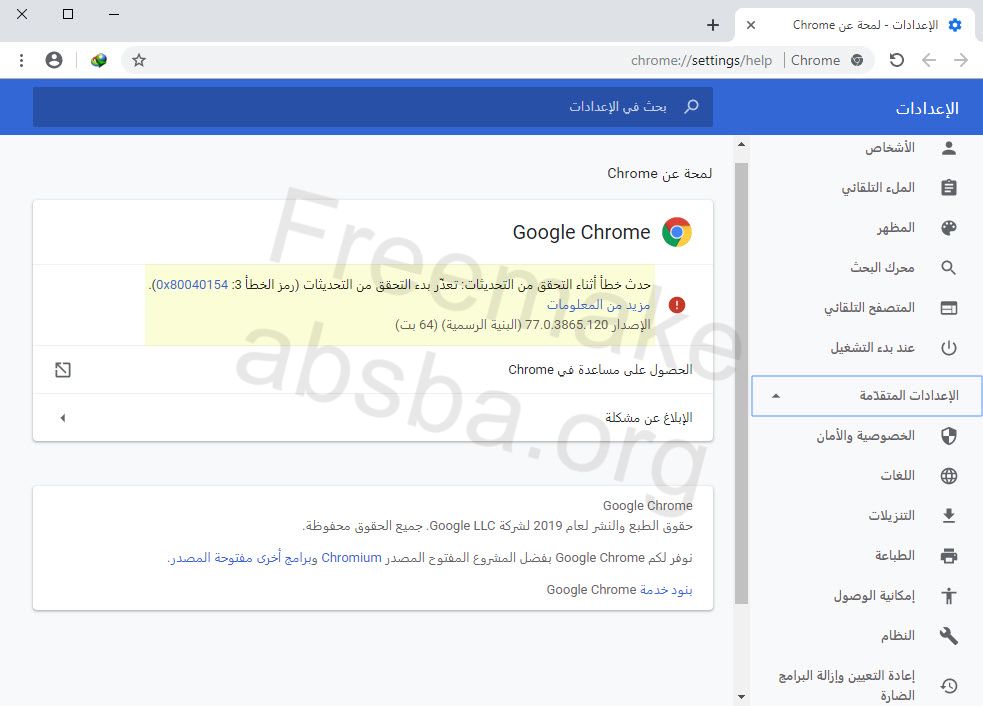The height and width of the screenshot is (706, 983).
Task: Click the printer icon
Action: 949,556
